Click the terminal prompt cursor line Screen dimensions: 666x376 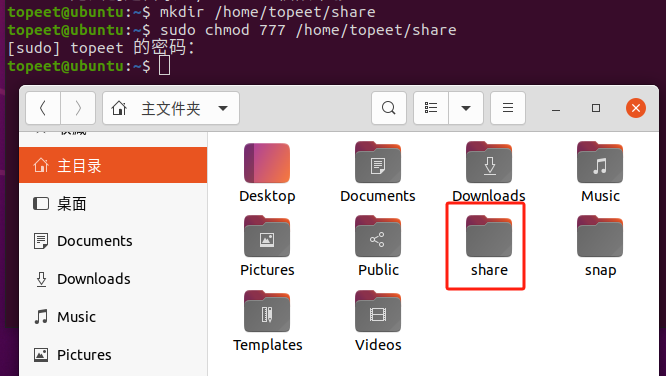(89, 66)
